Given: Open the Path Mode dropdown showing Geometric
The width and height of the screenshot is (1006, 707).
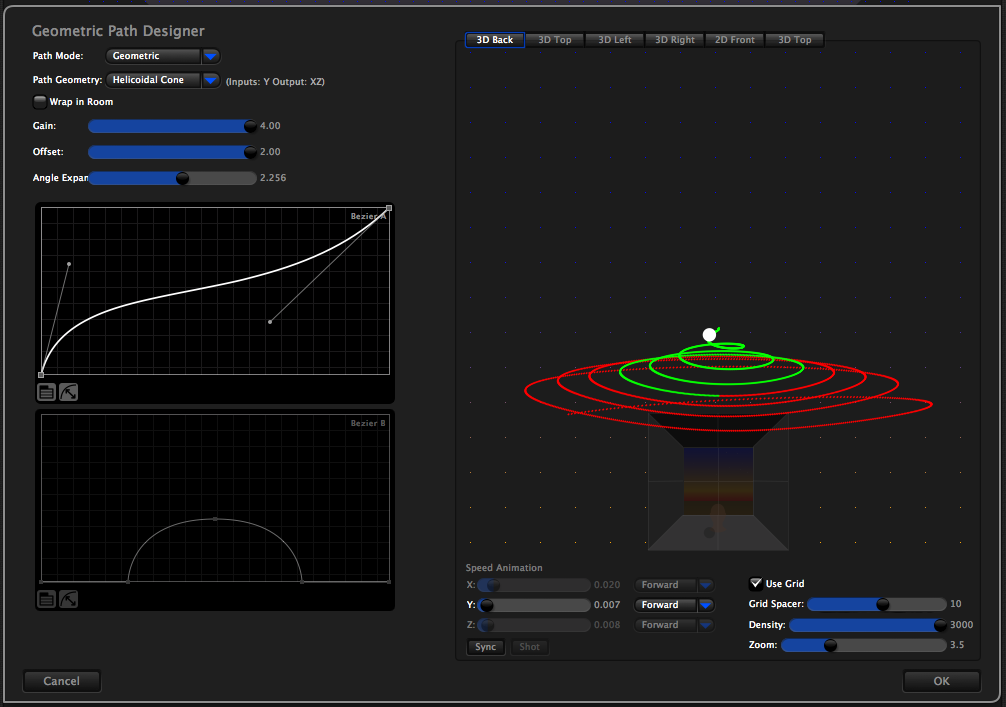Looking at the screenshot, I should [163, 56].
